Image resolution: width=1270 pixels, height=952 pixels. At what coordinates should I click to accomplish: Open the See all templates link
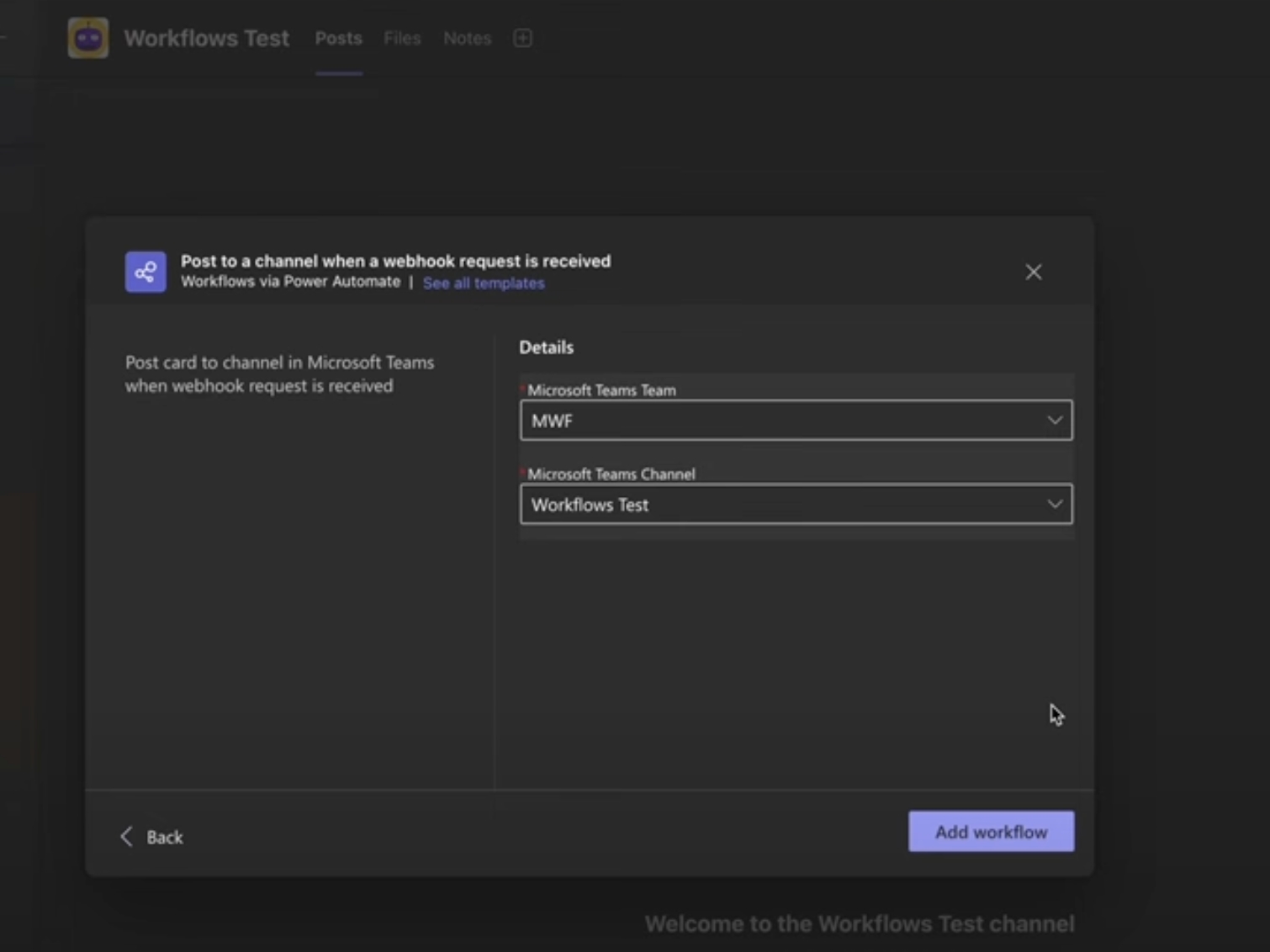click(484, 283)
